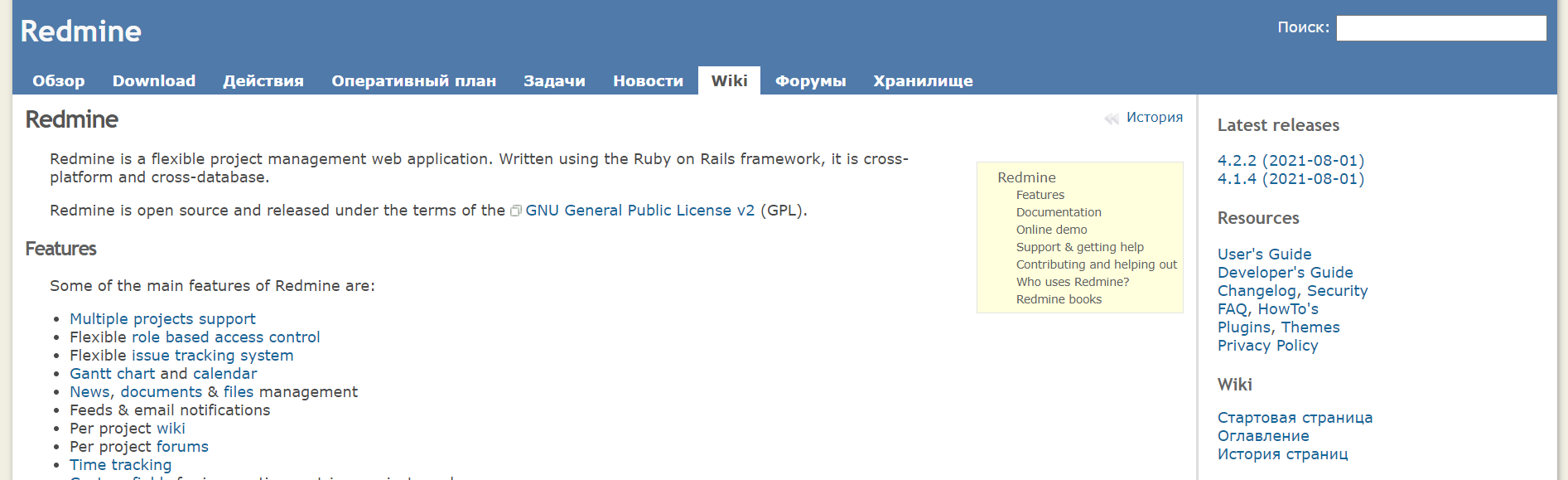Open the Форумы tab
1568x480 pixels.
pyautogui.click(x=810, y=80)
